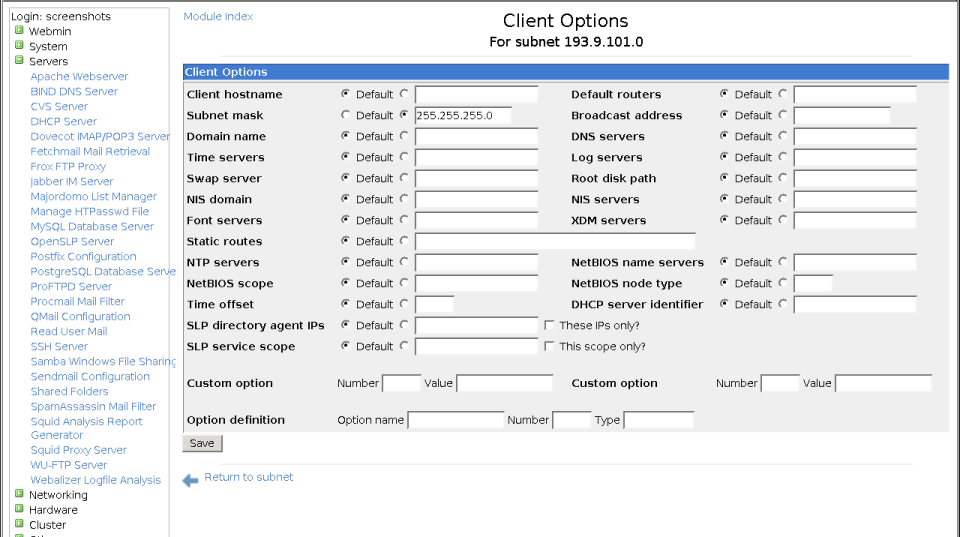Image resolution: width=960 pixels, height=537 pixels.
Task: Click the Client hostname text field
Action: coord(476,94)
